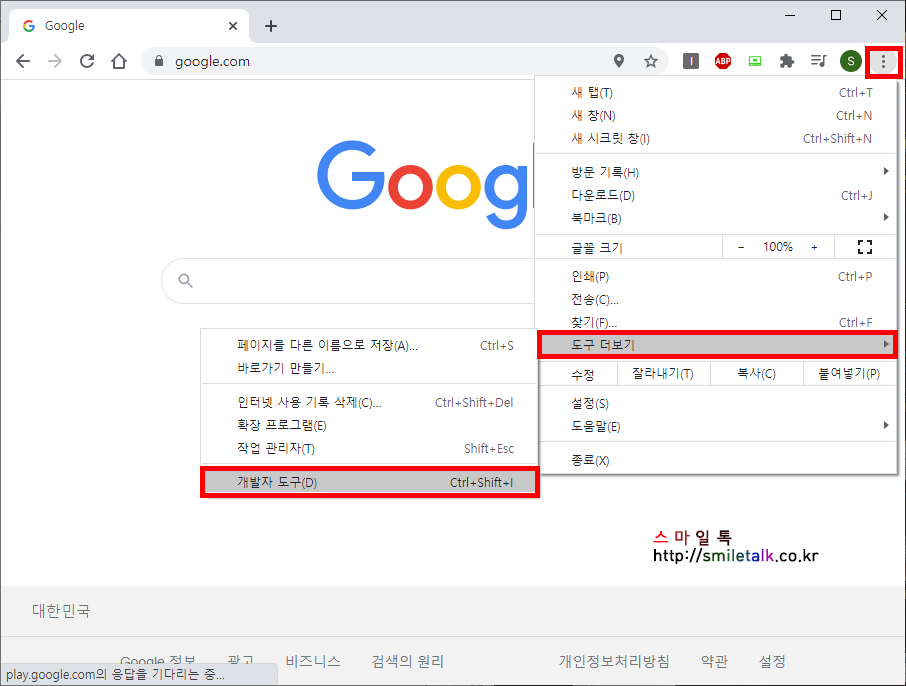Close the Google tab

233,26
